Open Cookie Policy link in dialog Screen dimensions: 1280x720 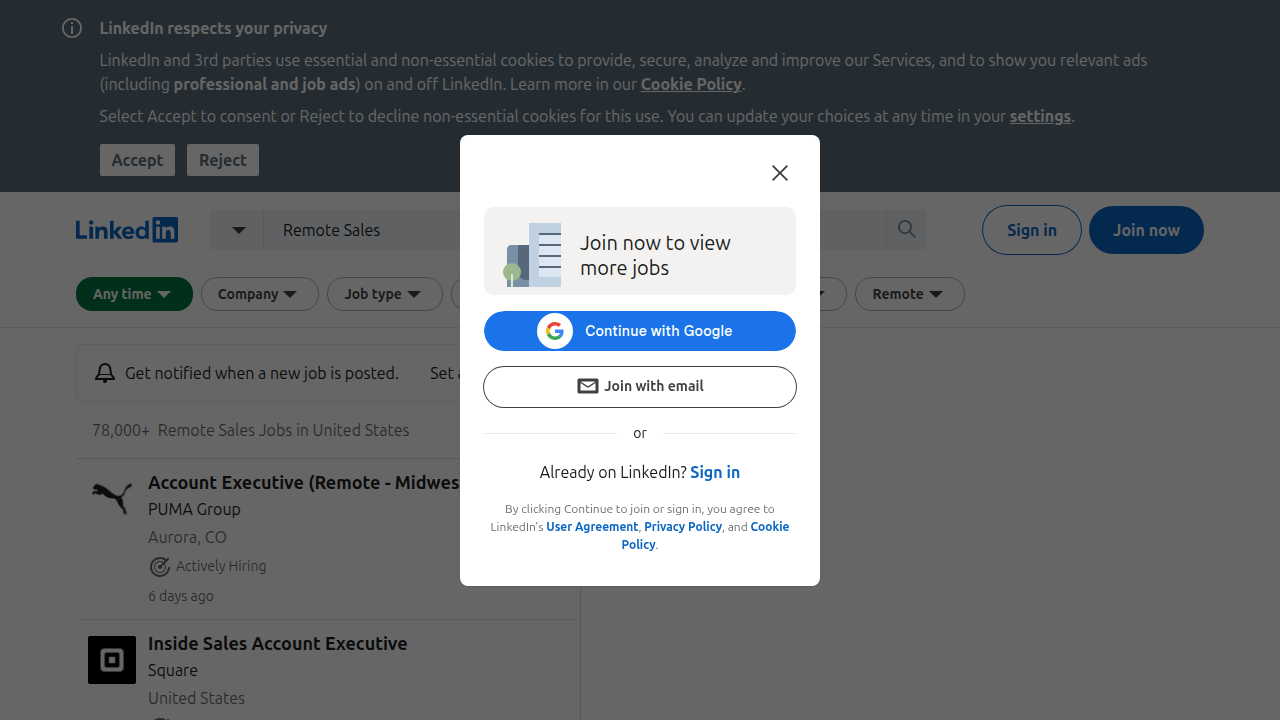pos(705,536)
